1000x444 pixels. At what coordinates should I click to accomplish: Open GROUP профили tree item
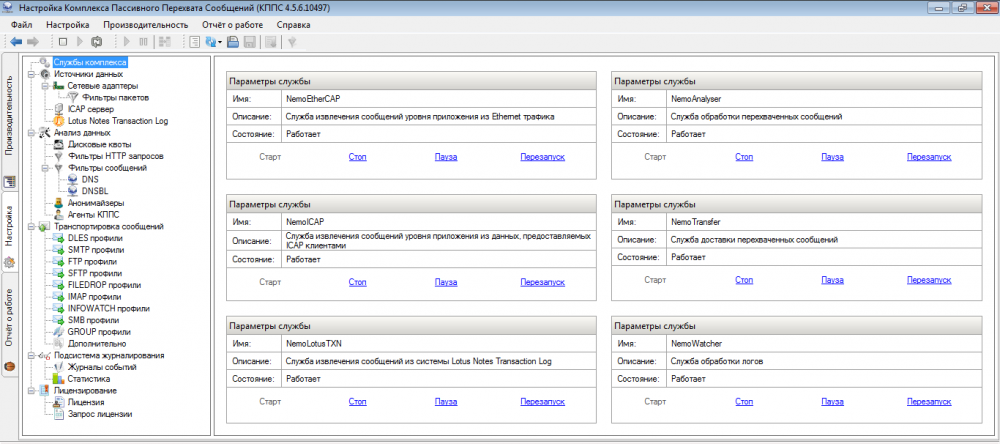click(x=99, y=332)
